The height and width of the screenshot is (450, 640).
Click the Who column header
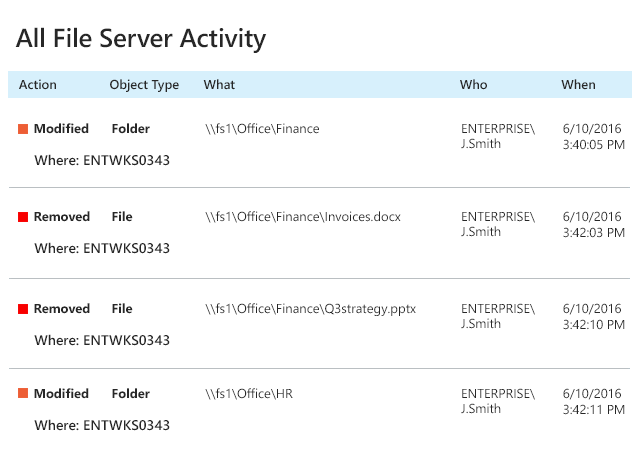pos(473,85)
